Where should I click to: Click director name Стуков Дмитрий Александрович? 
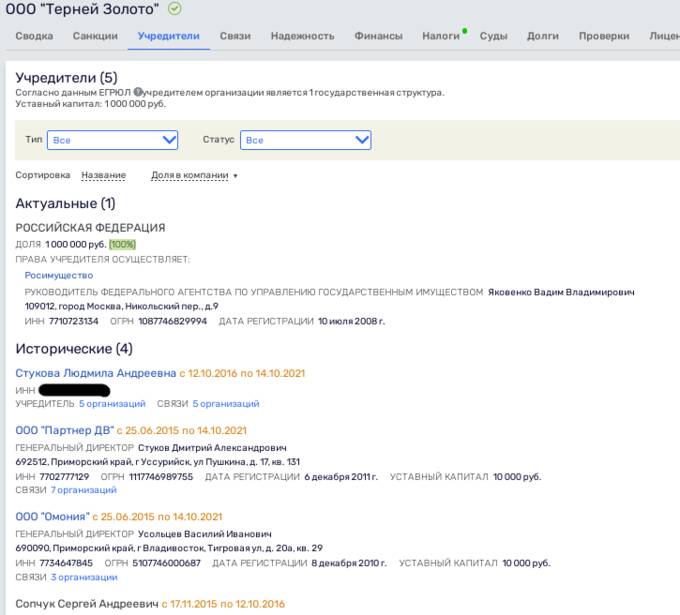[x=212, y=448]
